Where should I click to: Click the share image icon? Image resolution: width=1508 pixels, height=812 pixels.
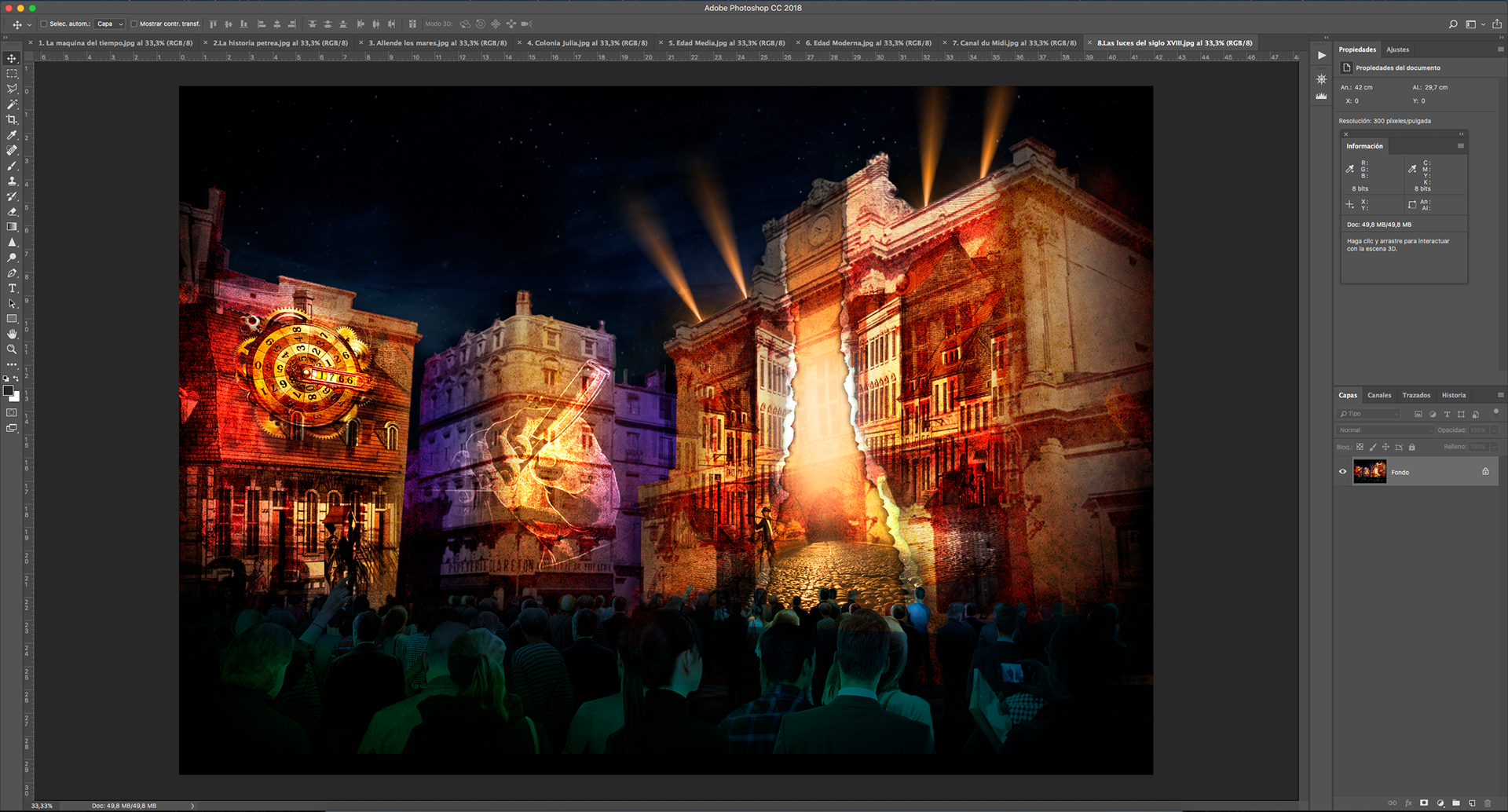pos(1497,24)
